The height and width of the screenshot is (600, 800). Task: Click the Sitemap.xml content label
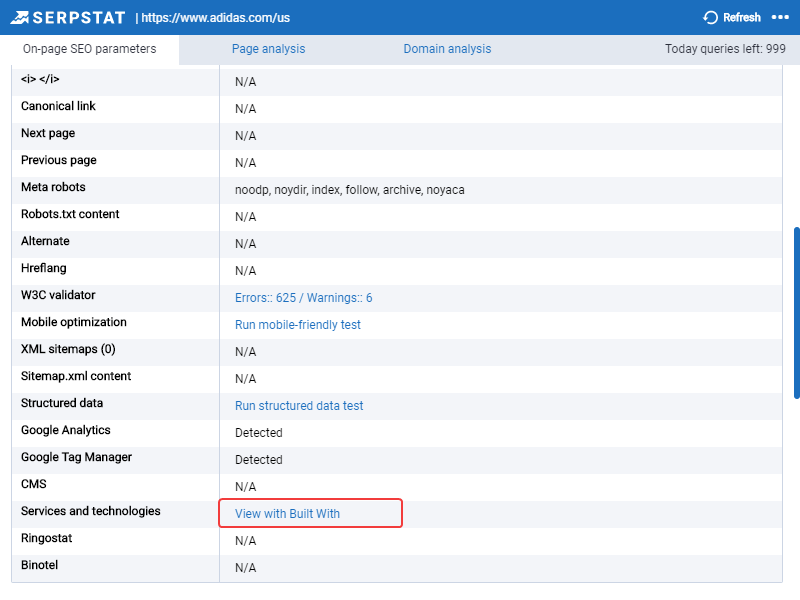pos(76,377)
